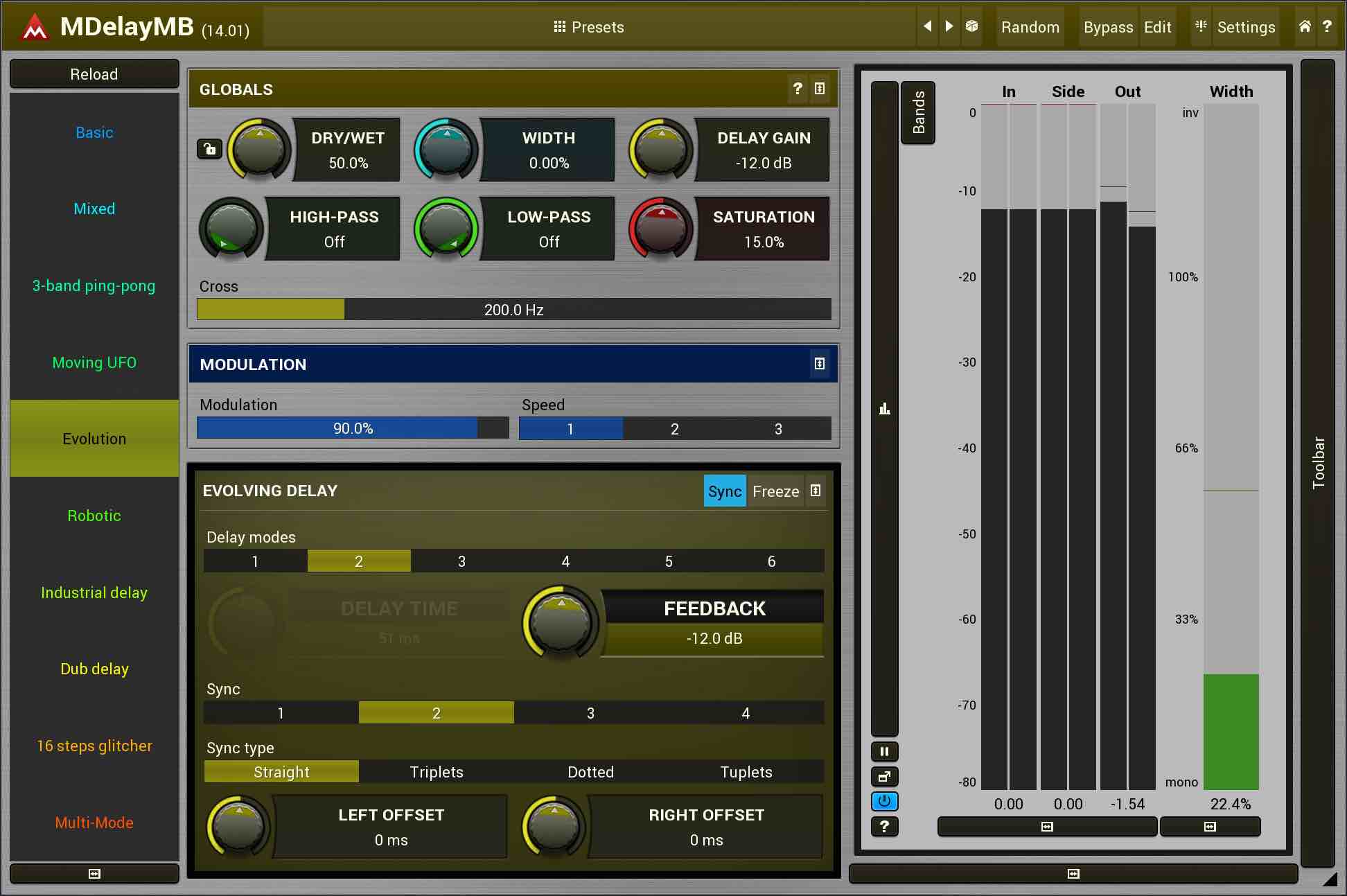Click the blue meter power icon
The width and height of the screenshot is (1347, 896).
coord(884,801)
